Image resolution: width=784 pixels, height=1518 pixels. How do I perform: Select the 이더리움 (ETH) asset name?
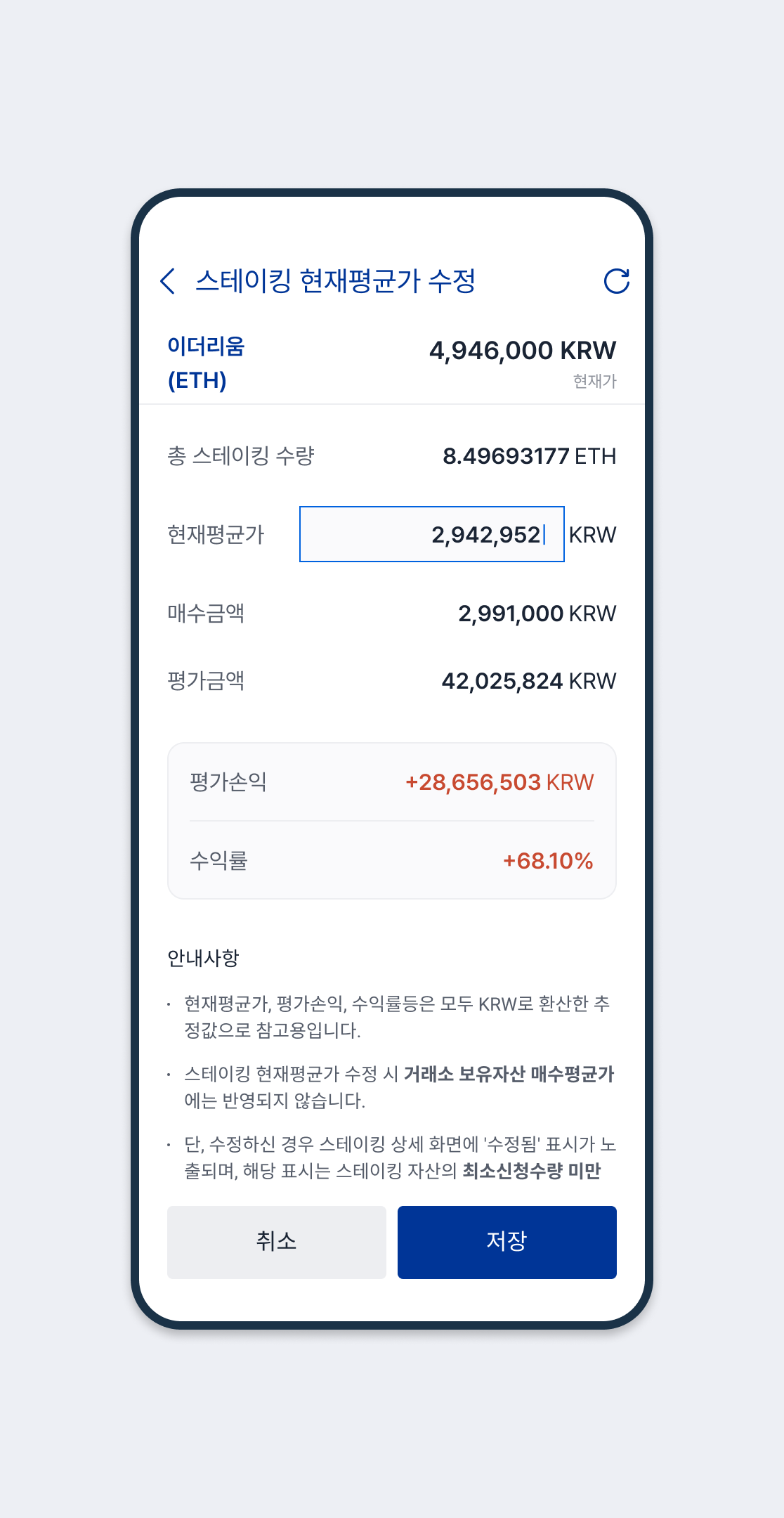205,363
